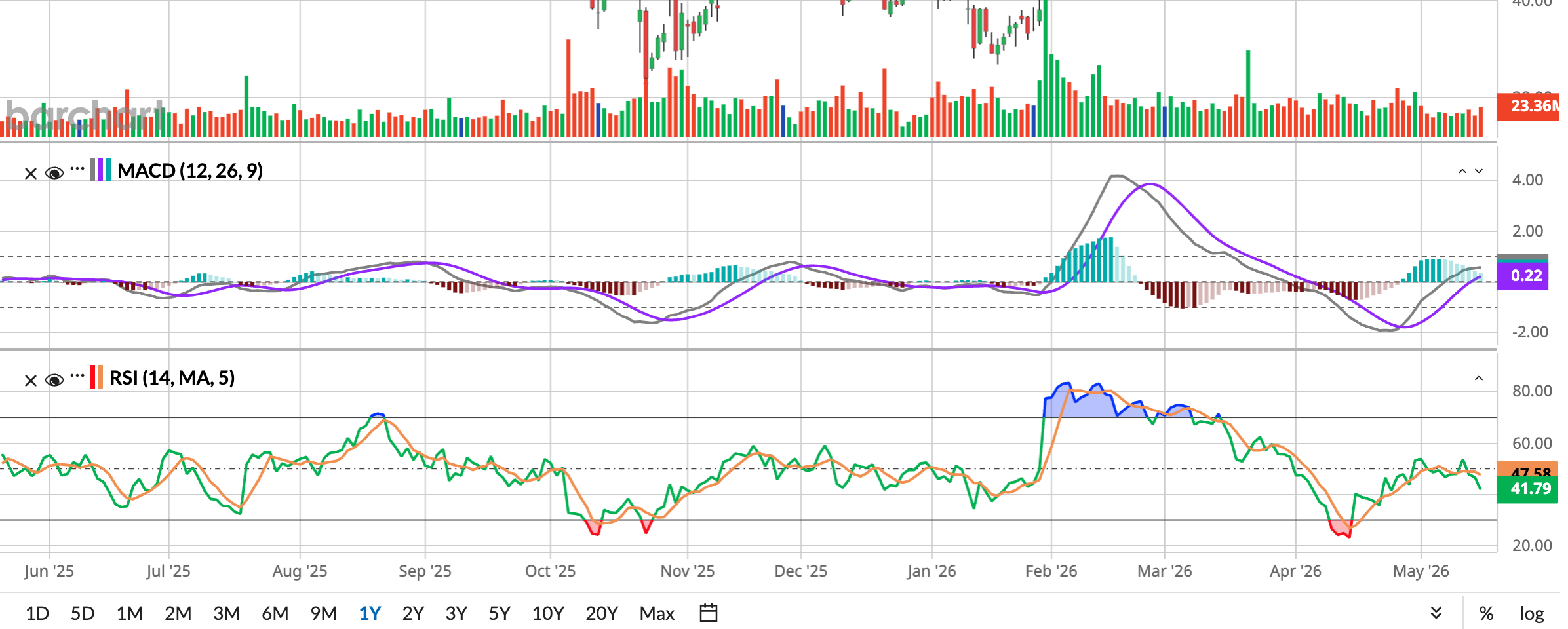
Task: Set chart range to 1D
Action: pos(37,614)
